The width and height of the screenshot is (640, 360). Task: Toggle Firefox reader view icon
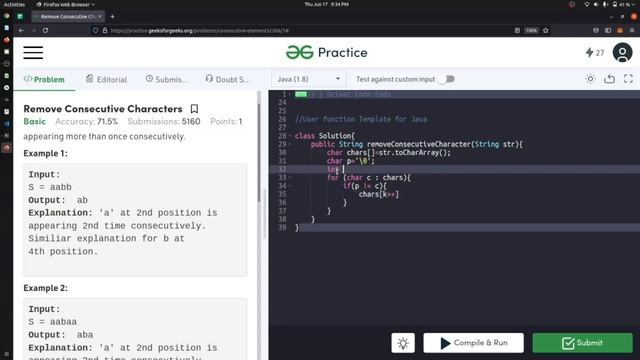coord(517,30)
